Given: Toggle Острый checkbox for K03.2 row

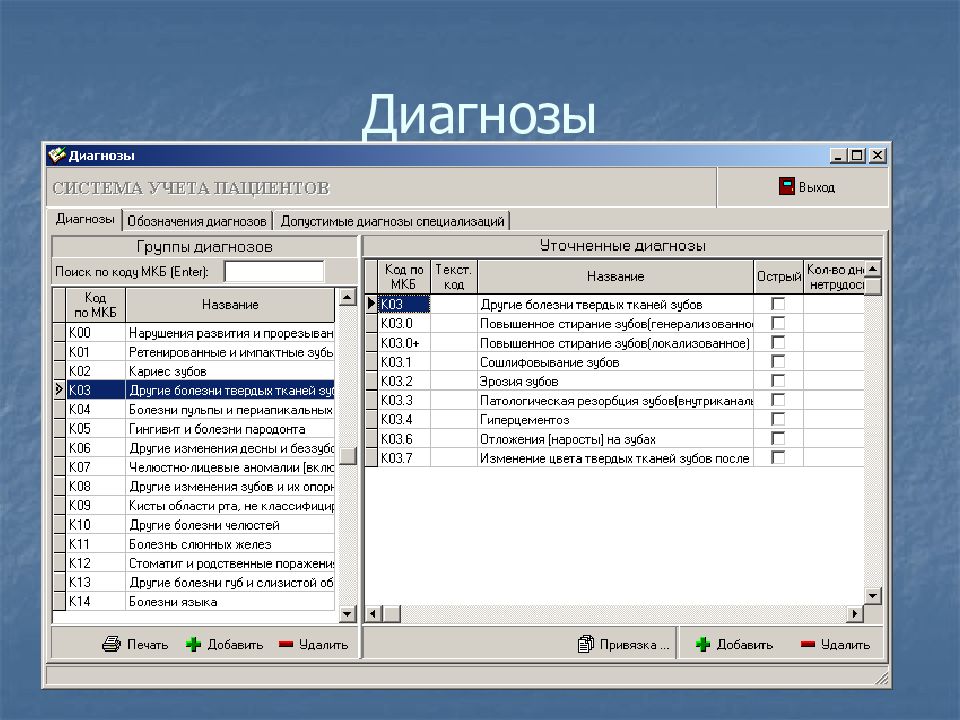Looking at the screenshot, I should pos(778,380).
